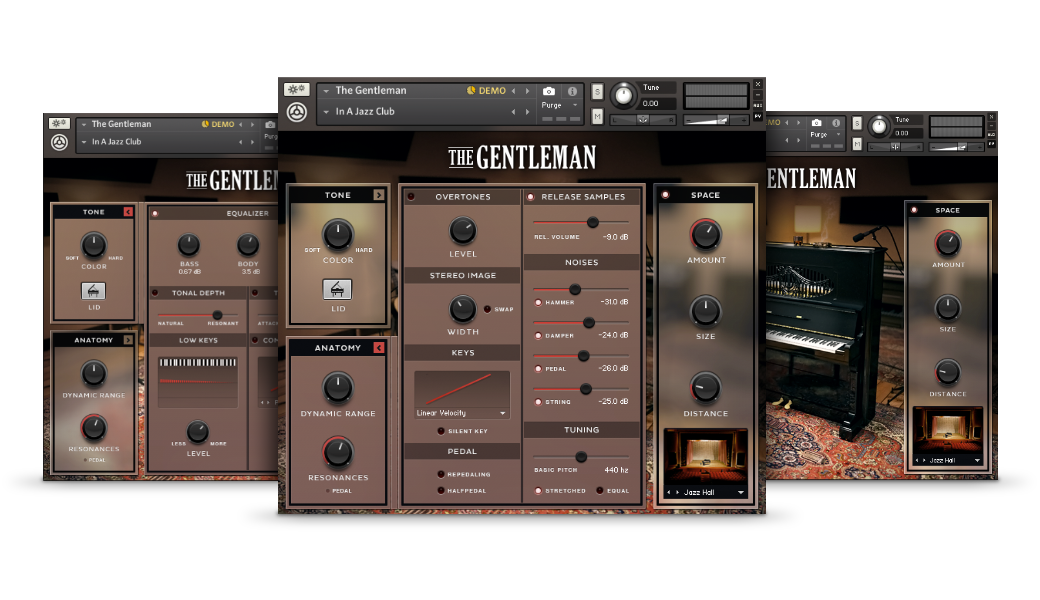Select previous reverb space arrow in center Space panel
The width and height of the screenshot is (1040, 600).
tap(669, 493)
